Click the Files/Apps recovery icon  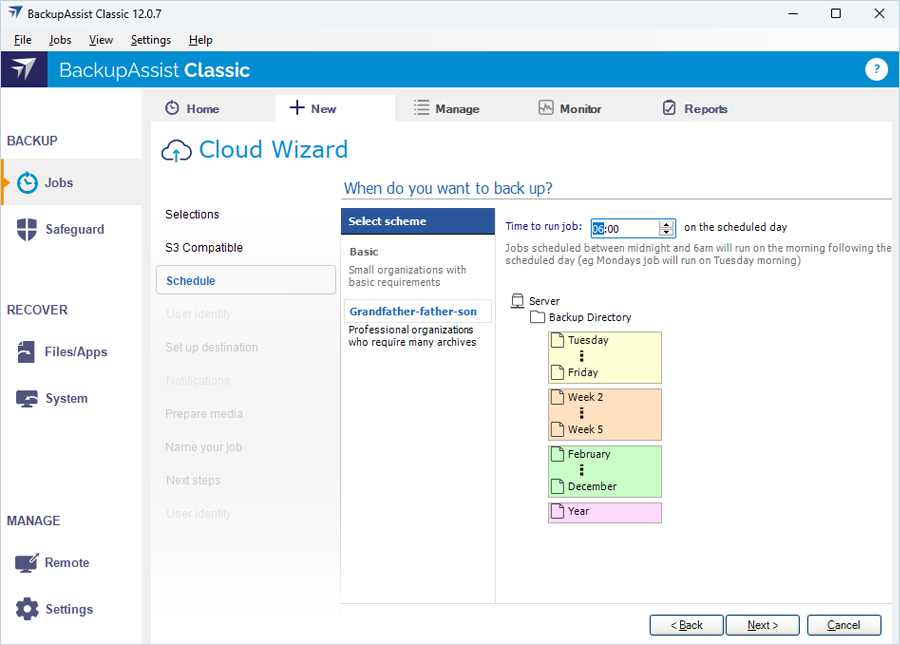click(26, 352)
